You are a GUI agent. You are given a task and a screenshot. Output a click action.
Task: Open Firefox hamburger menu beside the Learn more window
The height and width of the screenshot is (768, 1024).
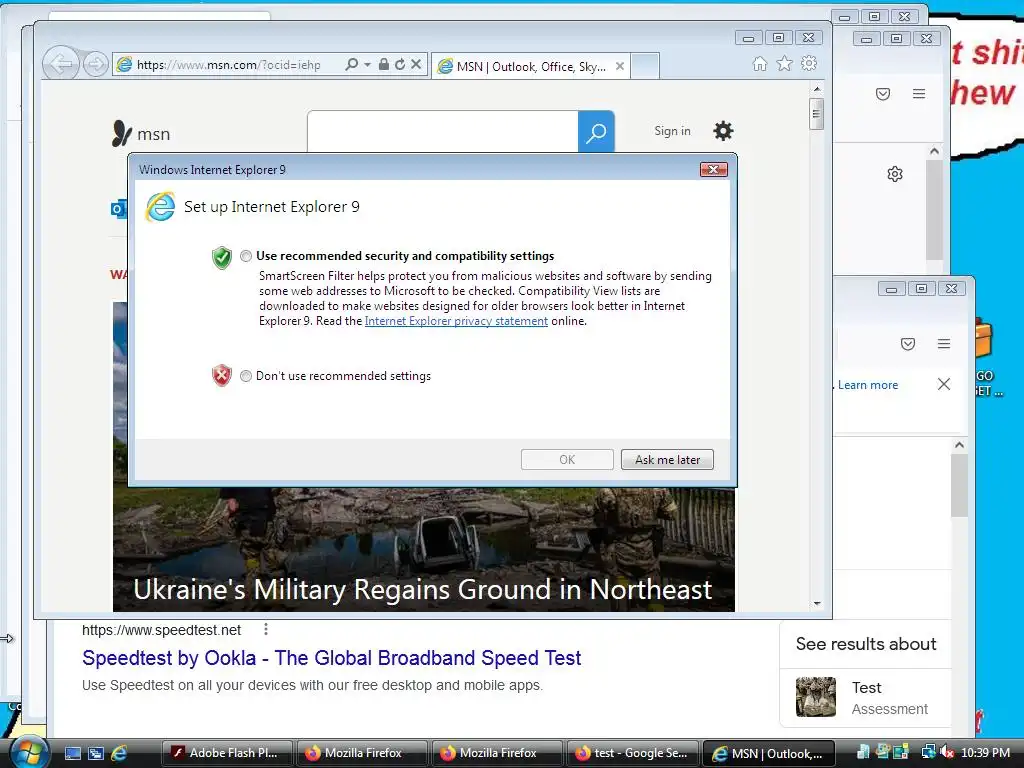pyautogui.click(x=944, y=344)
